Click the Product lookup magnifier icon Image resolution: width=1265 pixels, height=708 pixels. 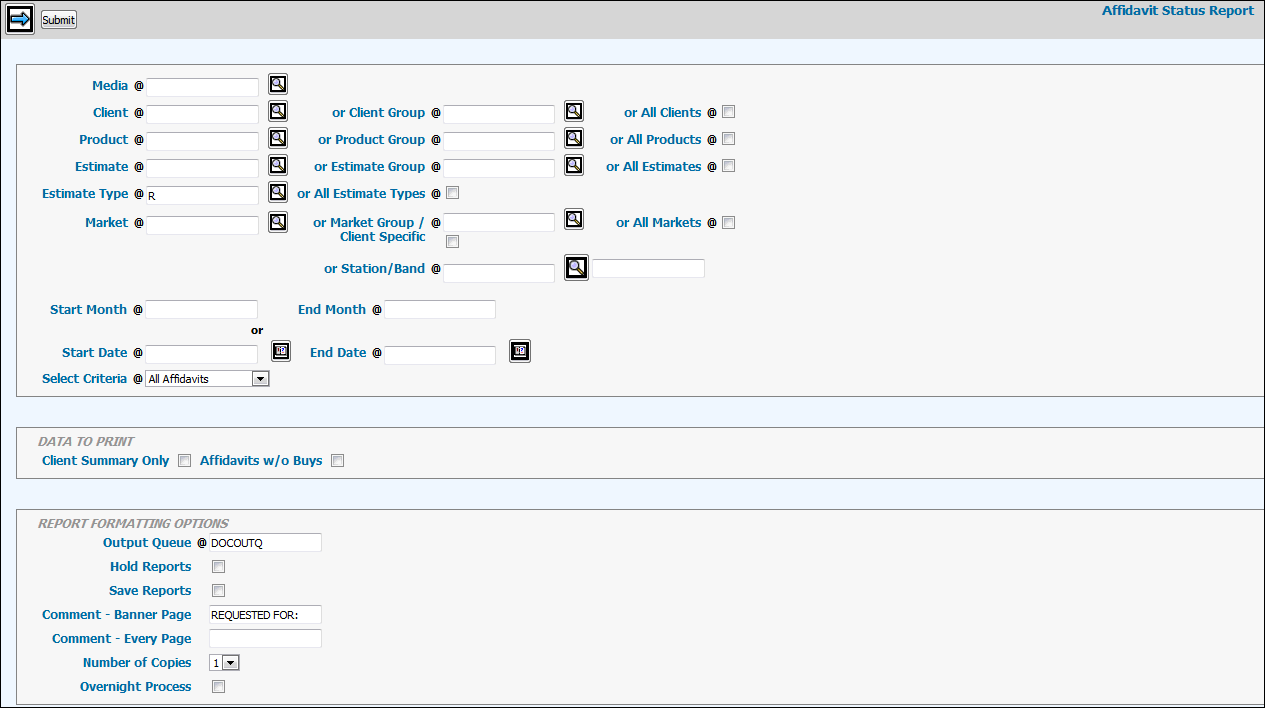278,139
